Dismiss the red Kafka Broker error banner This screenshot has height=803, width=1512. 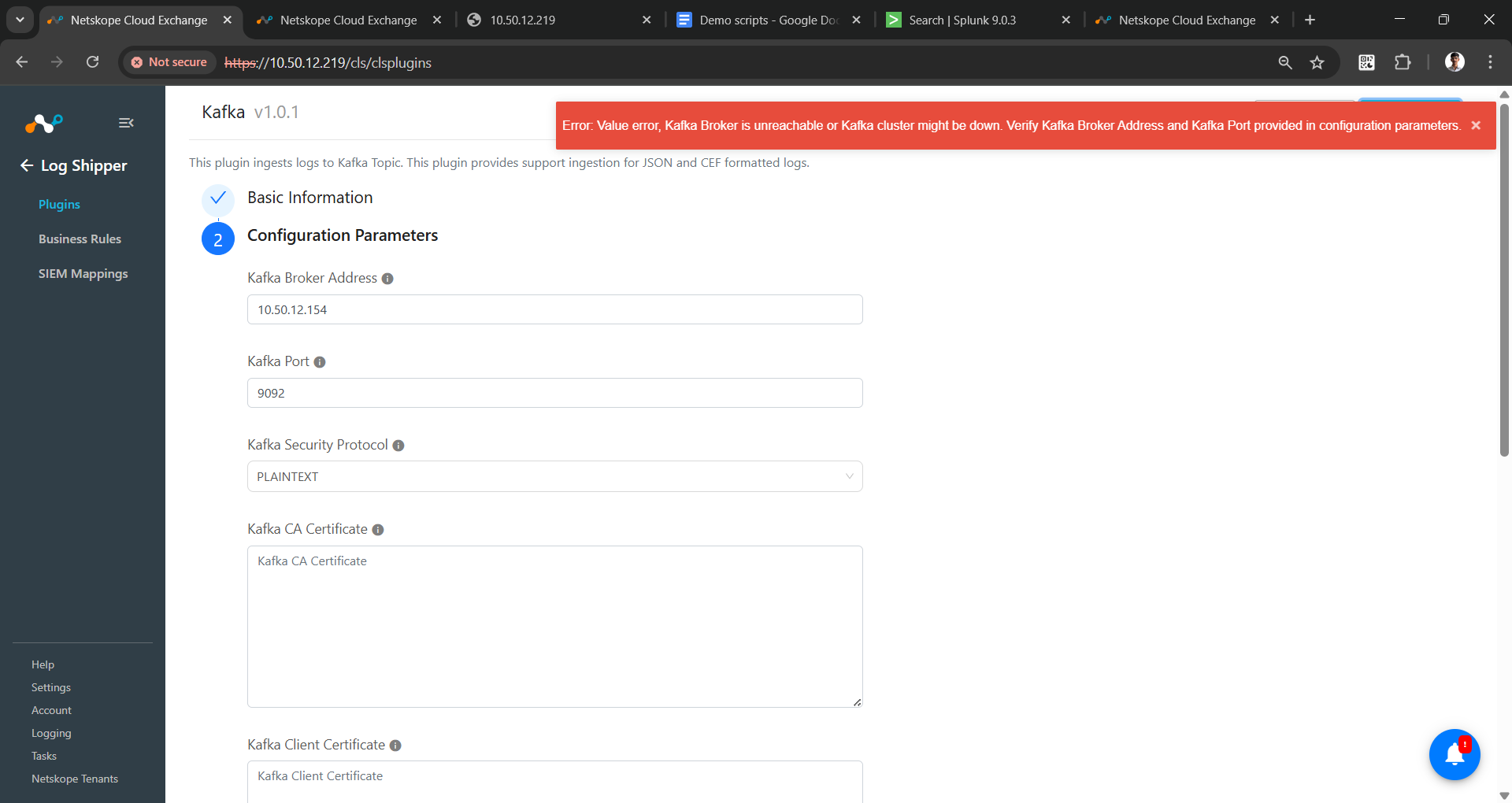(x=1476, y=125)
